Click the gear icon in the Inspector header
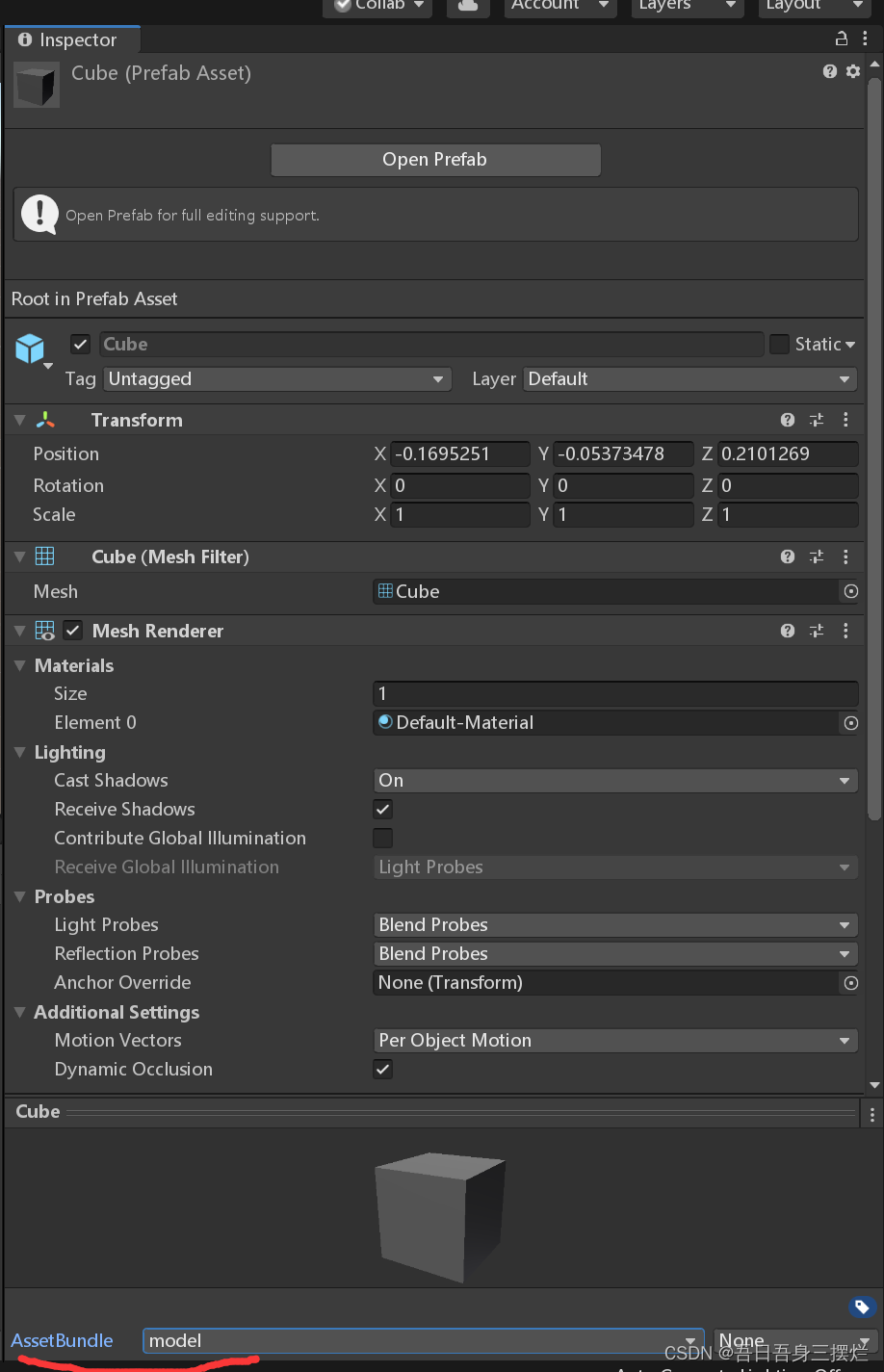 (x=853, y=71)
